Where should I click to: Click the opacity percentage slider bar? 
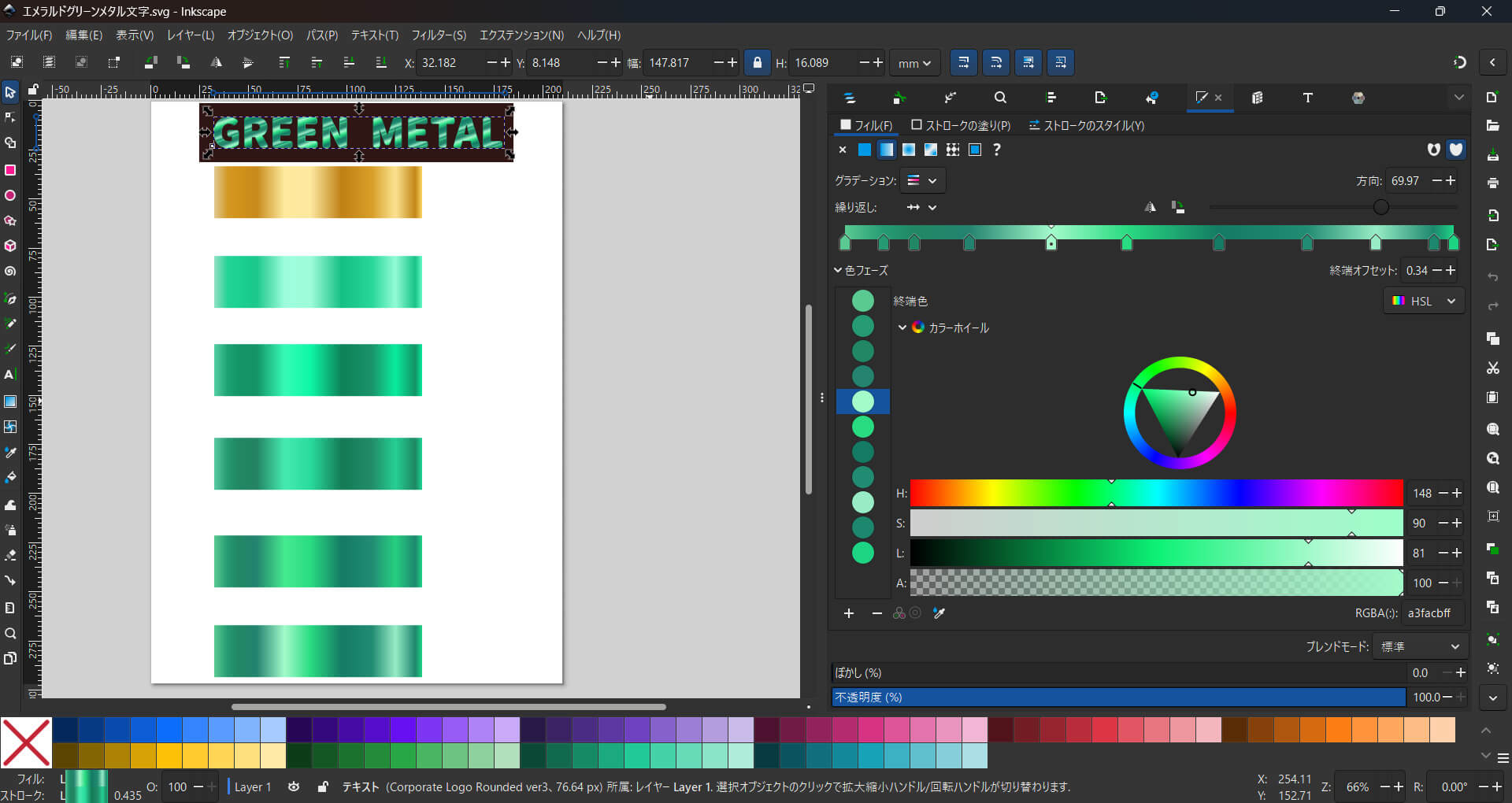(x=1118, y=697)
